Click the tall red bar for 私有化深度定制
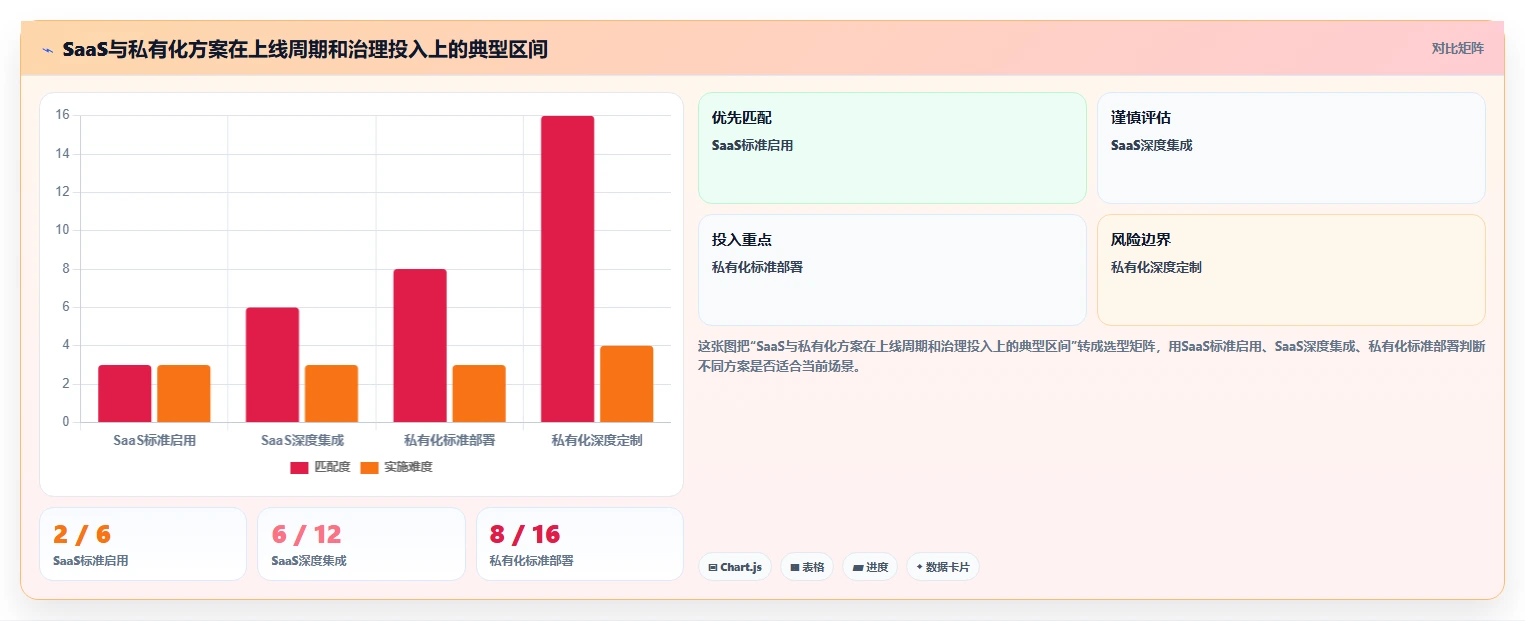Screen dimensions: 1525x621 click(x=567, y=269)
